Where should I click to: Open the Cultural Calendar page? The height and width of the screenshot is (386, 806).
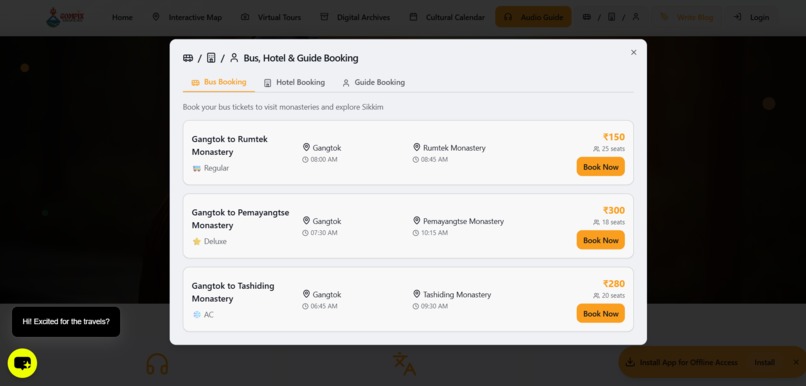(447, 17)
